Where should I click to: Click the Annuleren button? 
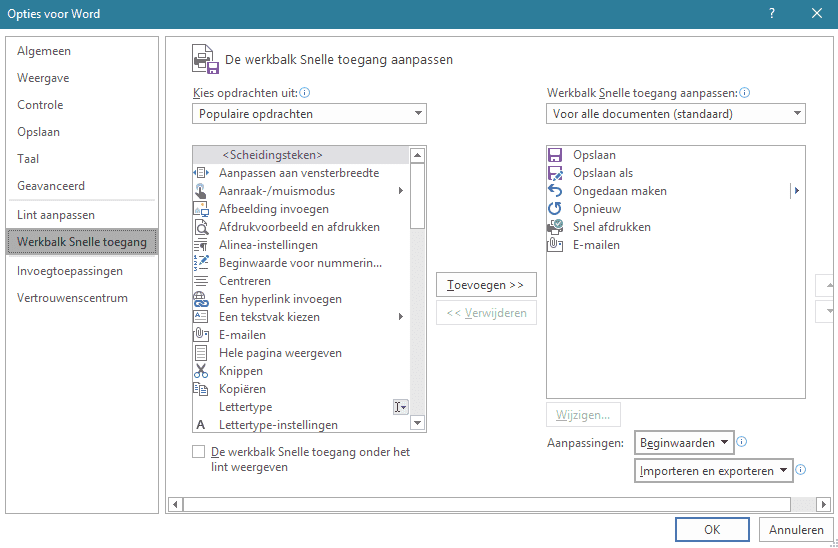796,529
